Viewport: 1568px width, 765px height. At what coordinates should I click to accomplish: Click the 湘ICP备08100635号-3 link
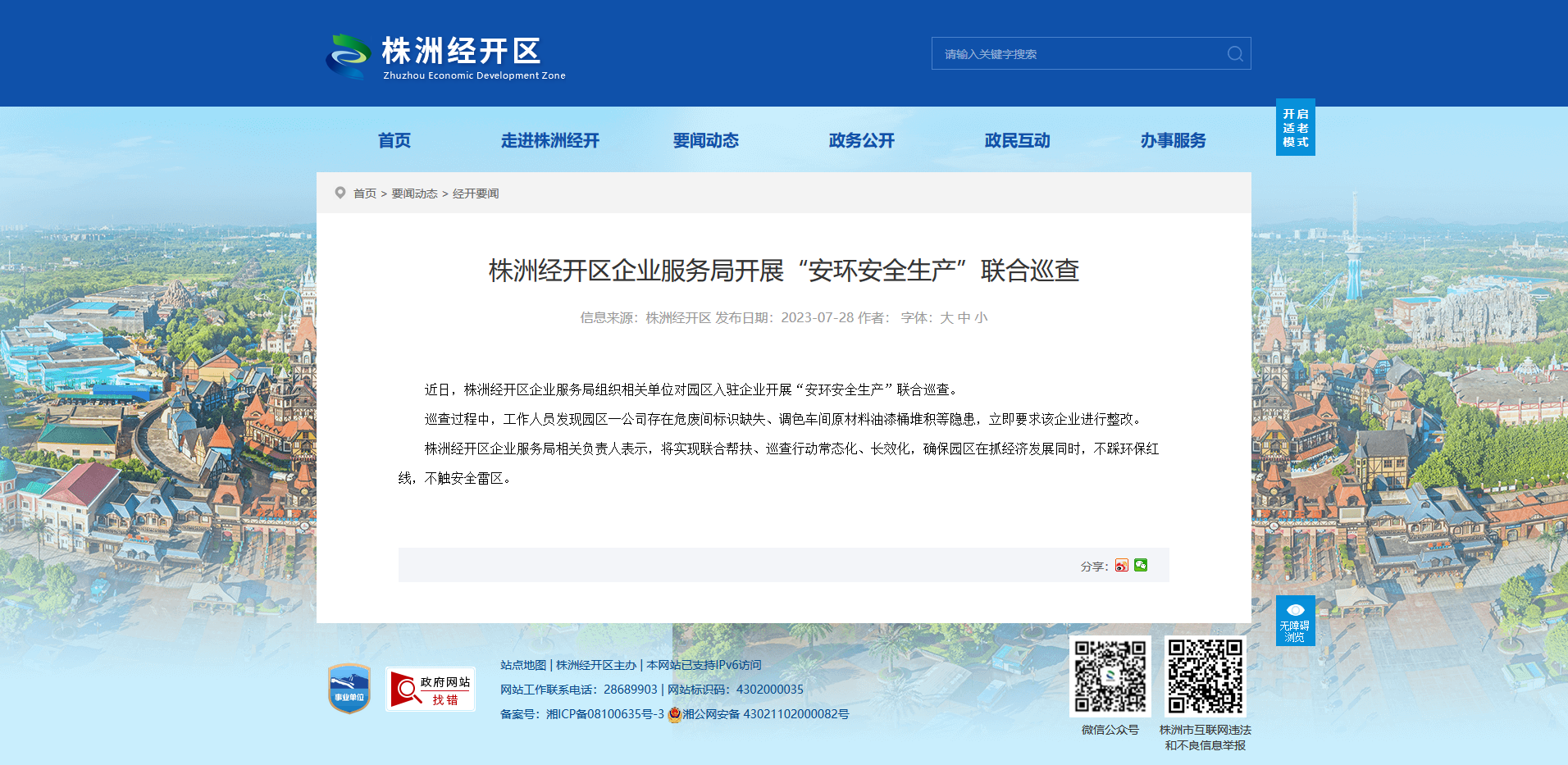(605, 714)
